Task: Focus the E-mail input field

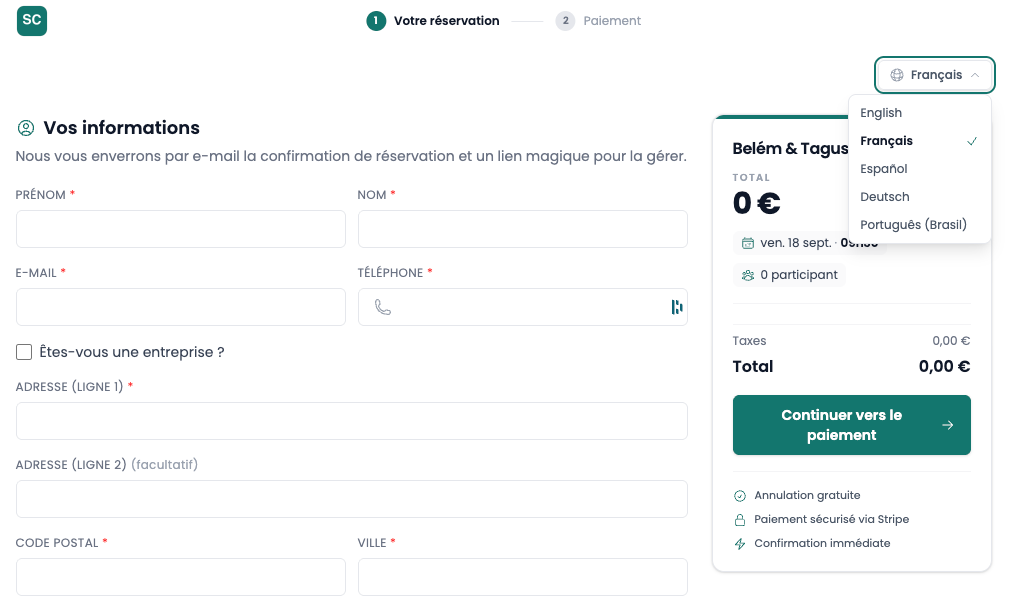Action: [180, 307]
